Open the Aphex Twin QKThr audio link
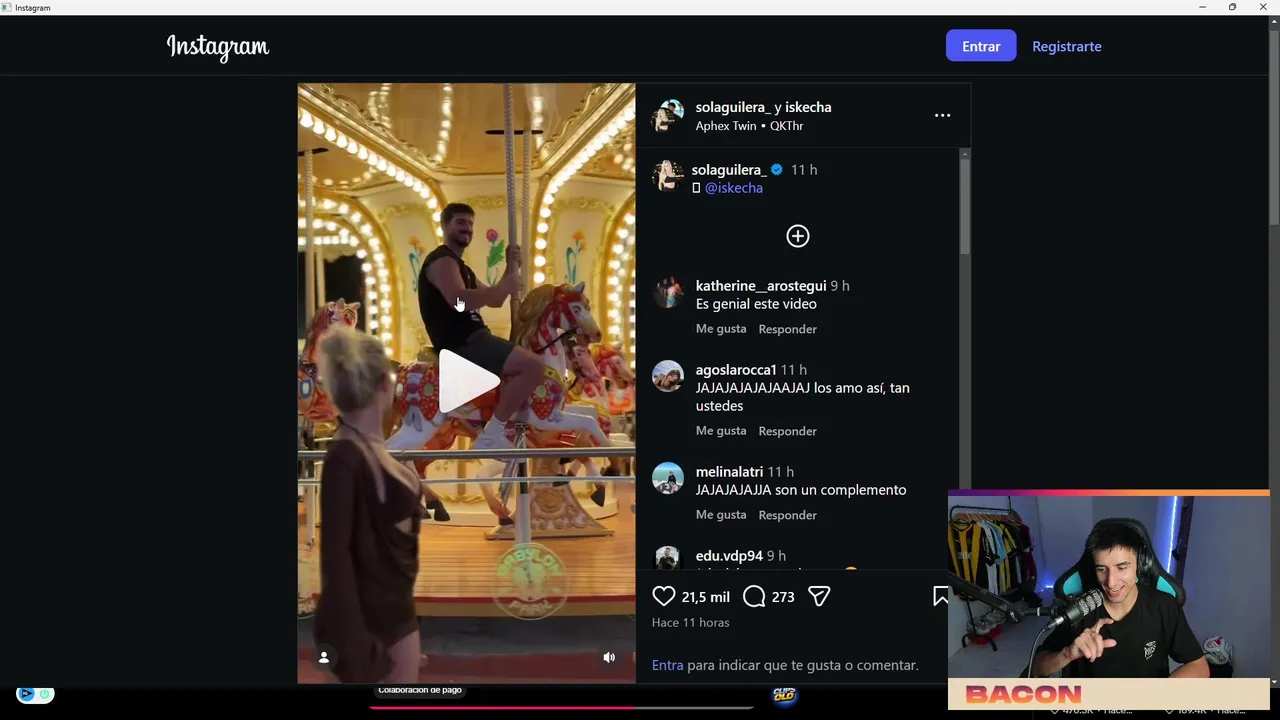The height and width of the screenshot is (720, 1280). (749, 126)
